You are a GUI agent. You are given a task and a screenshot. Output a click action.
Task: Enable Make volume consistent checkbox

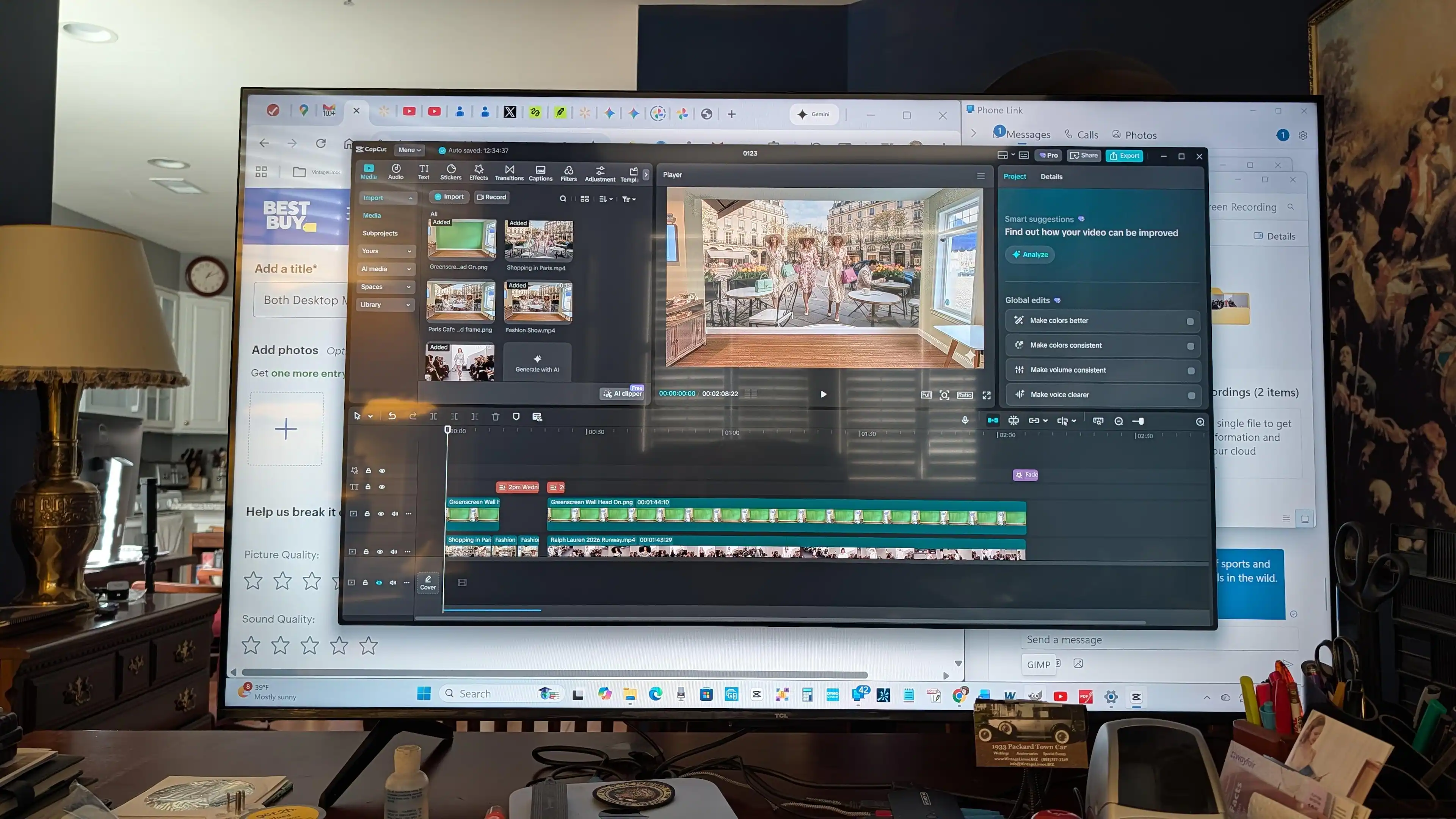[x=1190, y=371]
